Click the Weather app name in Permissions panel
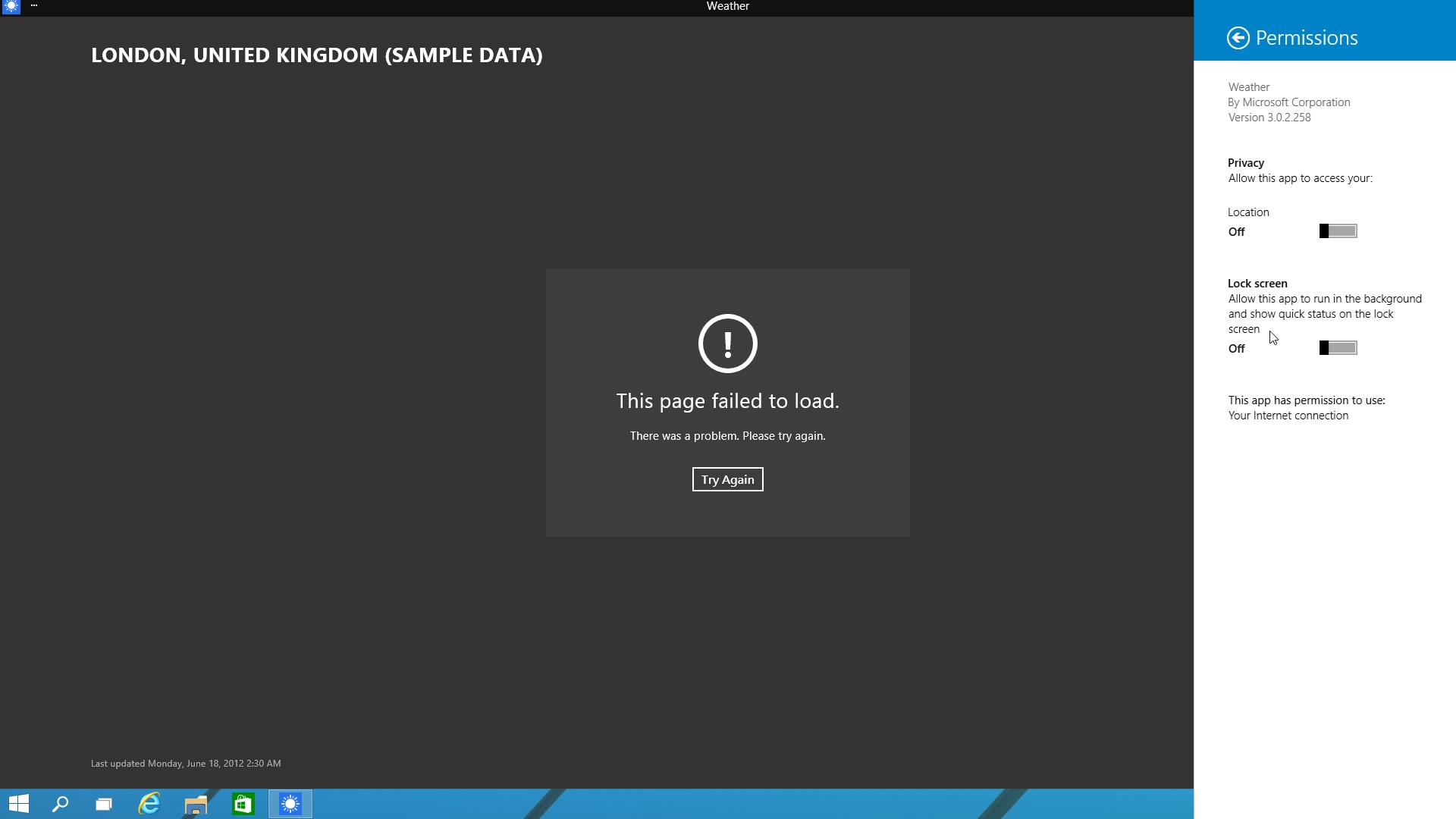 coord(1249,87)
